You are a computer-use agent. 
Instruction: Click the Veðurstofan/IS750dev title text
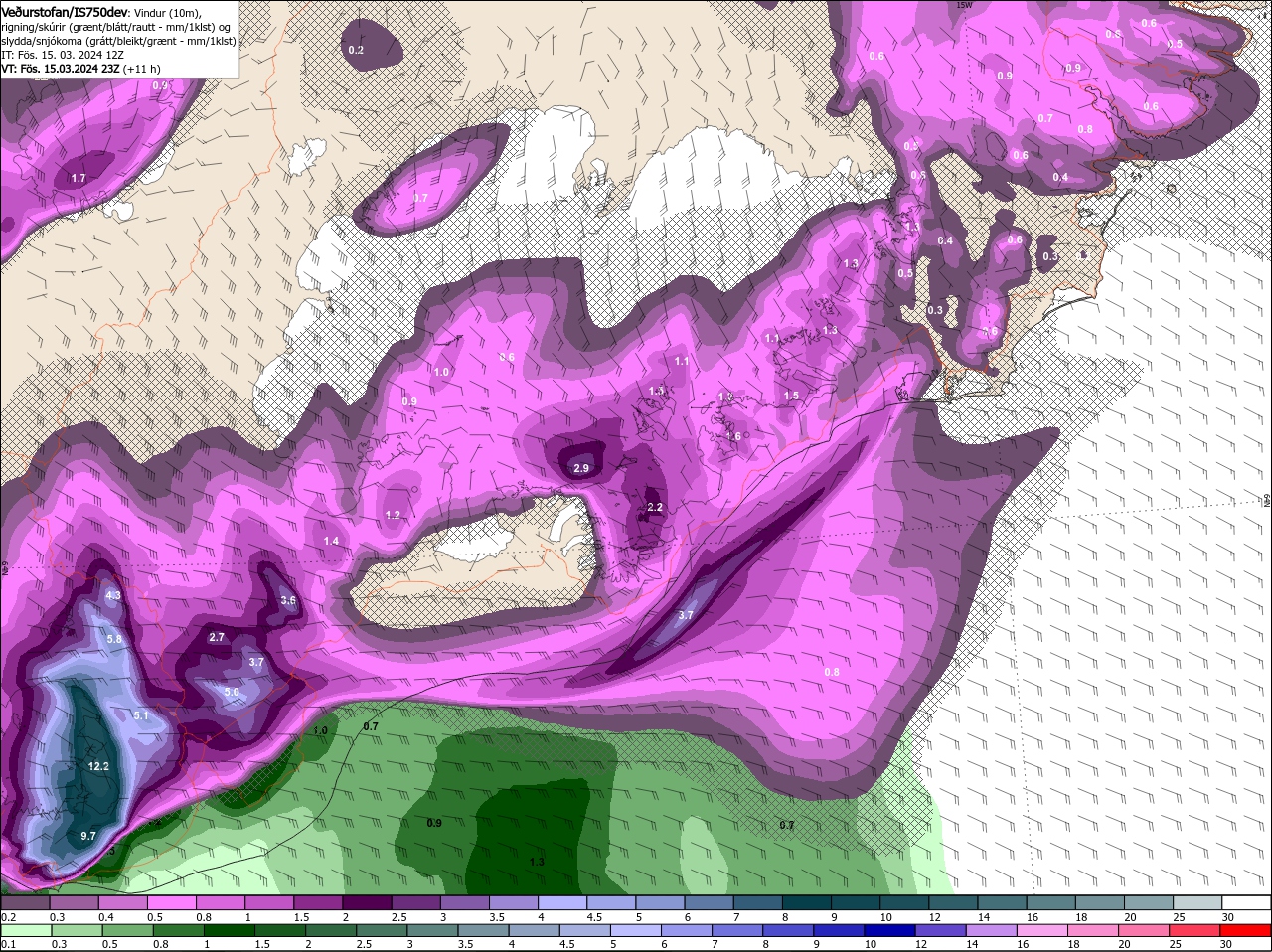[x=64, y=11]
